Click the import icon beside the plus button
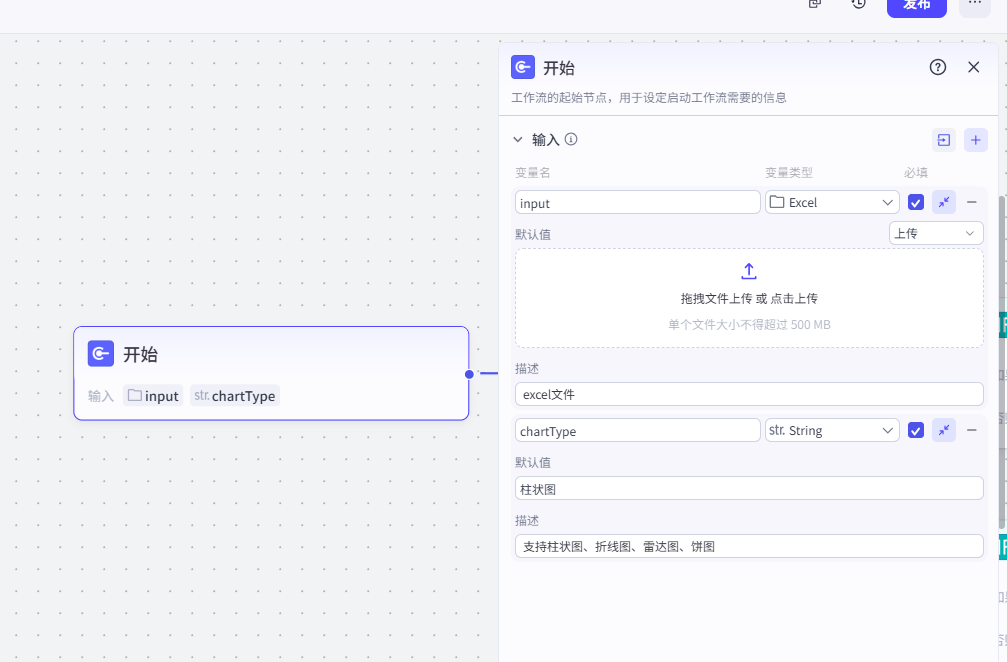Viewport: 1007px width, 662px height. tap(943, 140)
